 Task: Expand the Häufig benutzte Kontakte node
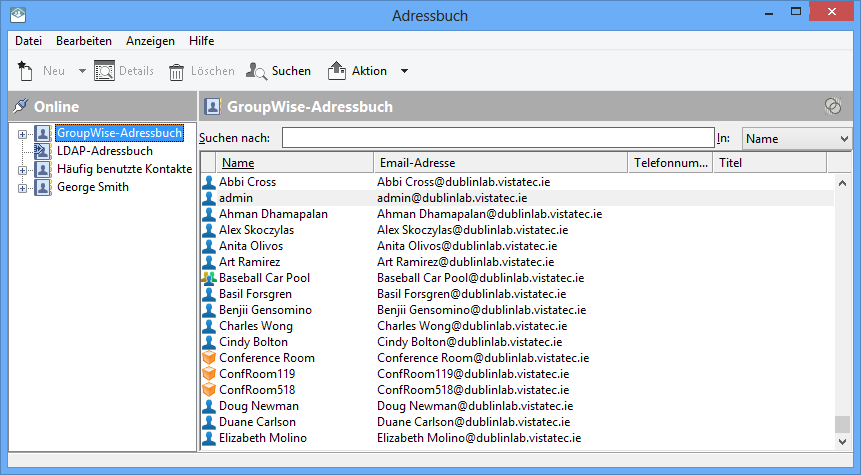[22, 170]
